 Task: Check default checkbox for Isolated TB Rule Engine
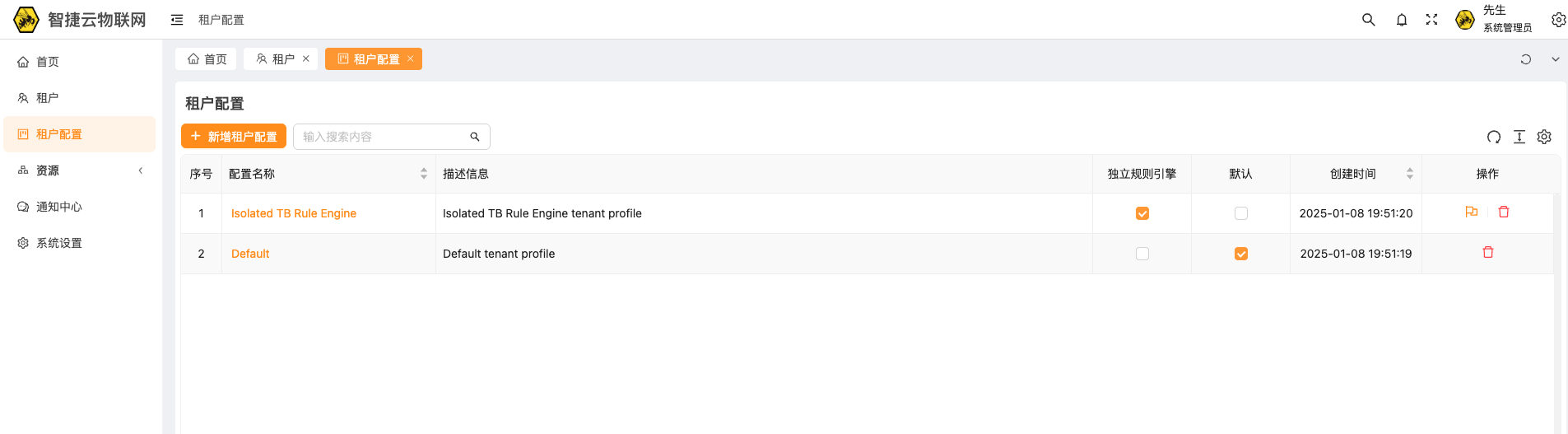[1241, 213]
